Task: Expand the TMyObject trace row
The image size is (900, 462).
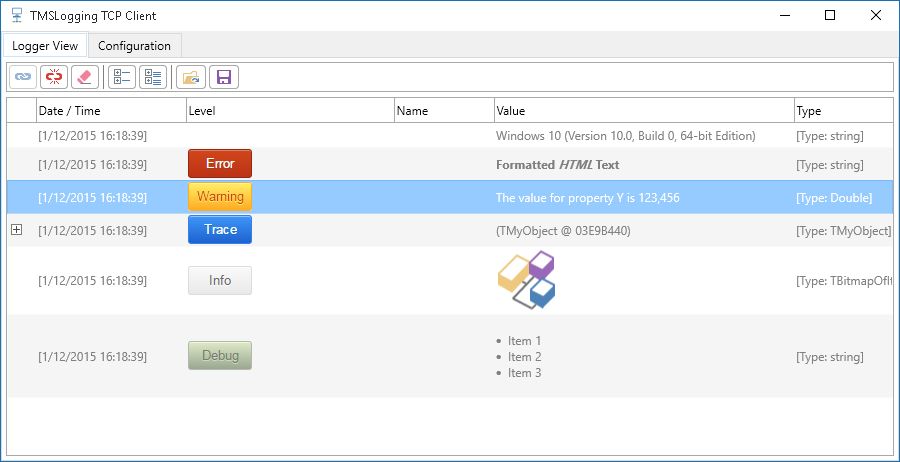Action: click(x=16, y=230)
